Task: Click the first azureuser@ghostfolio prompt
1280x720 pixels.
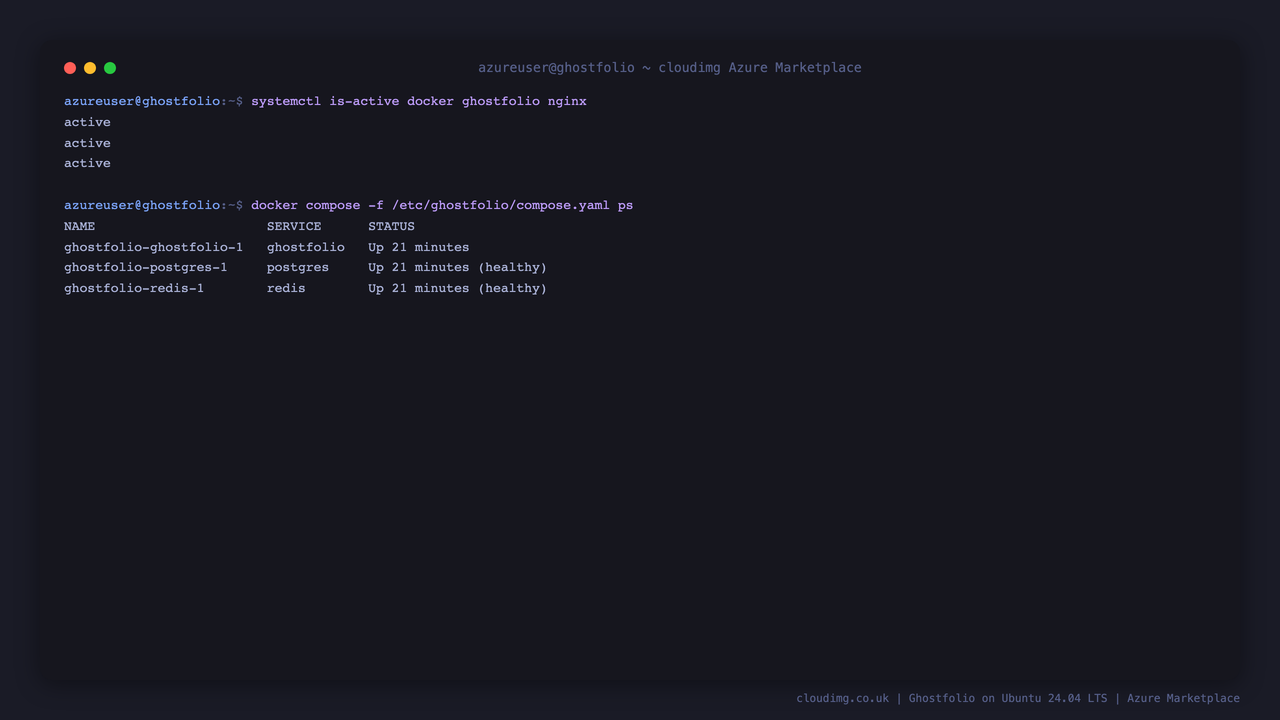Action: 153,101
